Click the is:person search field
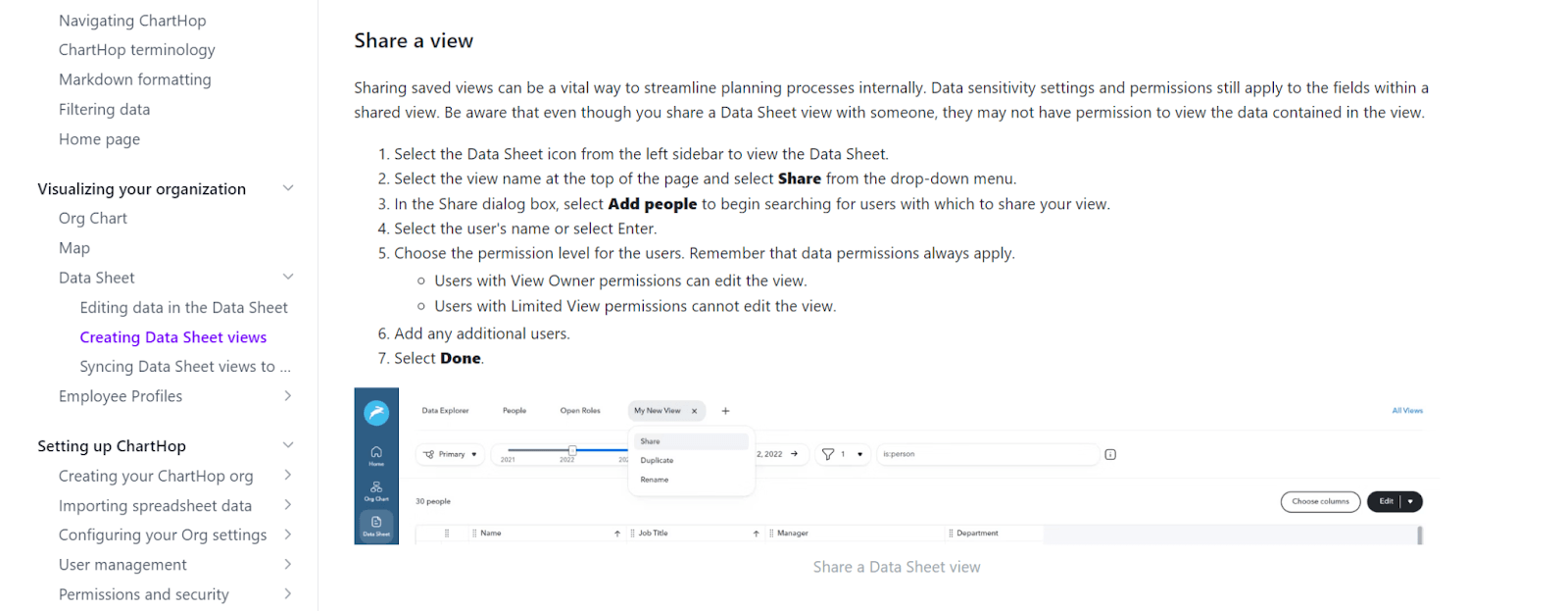The image size is (1568, 611). click(987, 454)
